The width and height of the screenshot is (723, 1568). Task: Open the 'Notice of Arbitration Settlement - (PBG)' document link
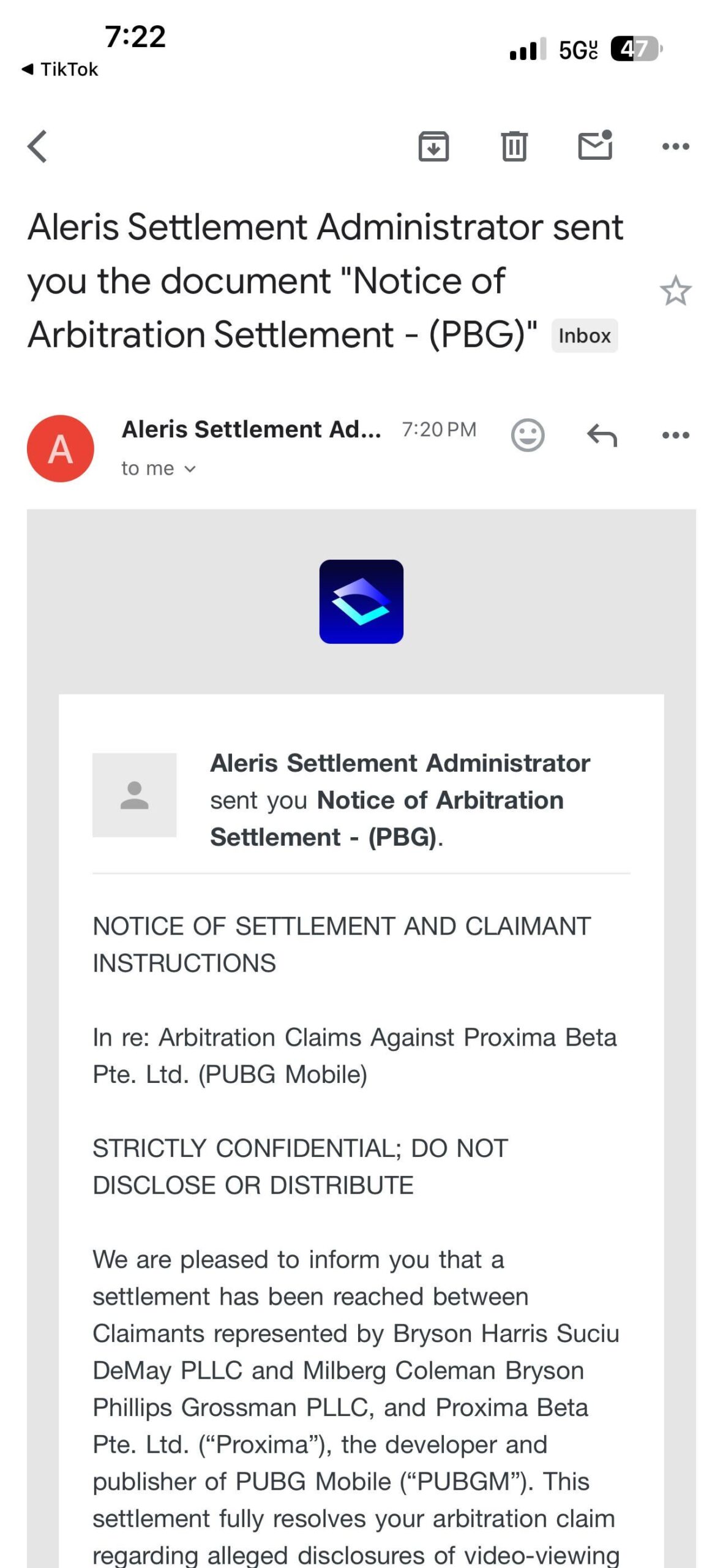click(387, 818)
